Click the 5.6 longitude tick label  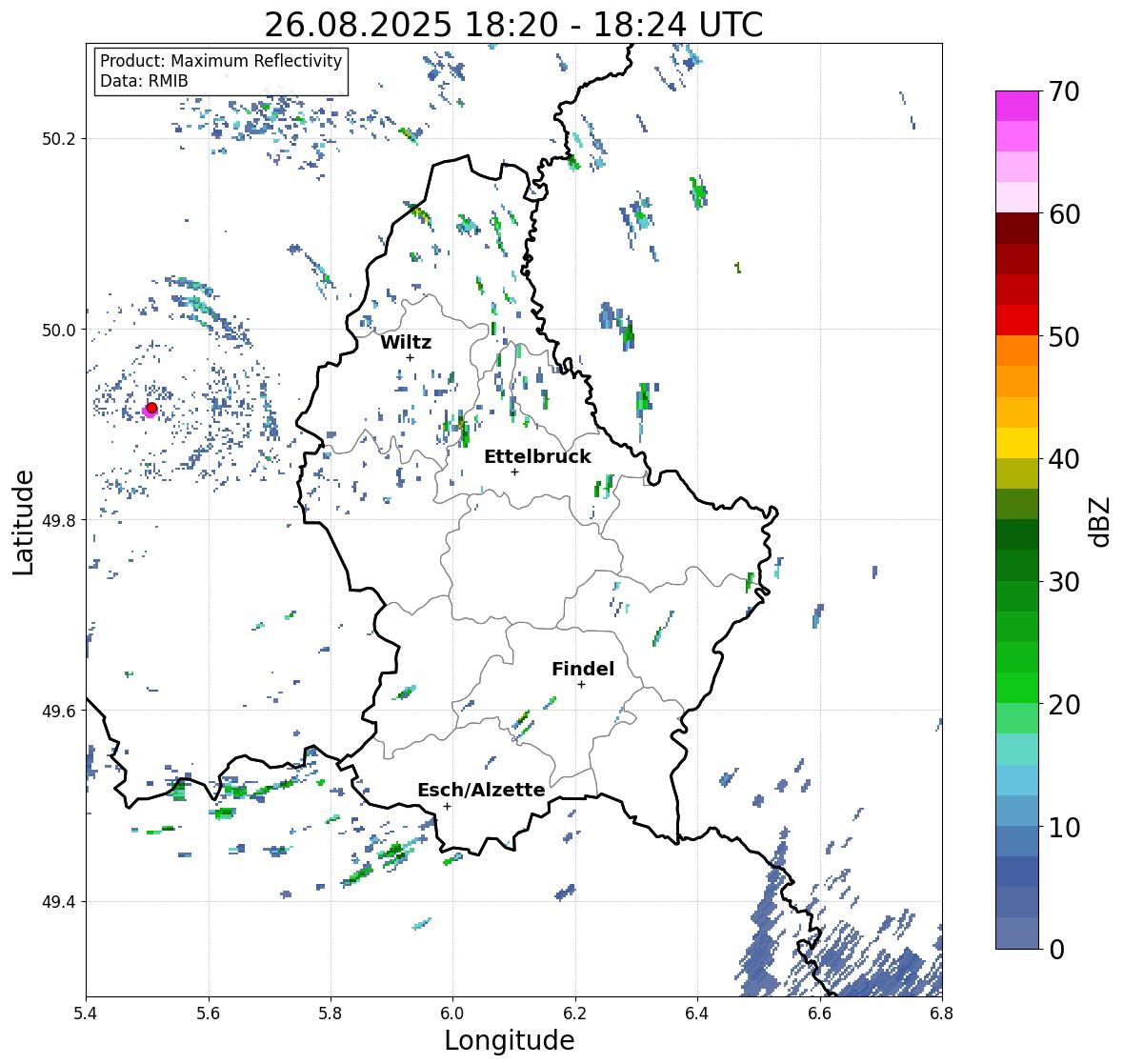point(209,1013)
